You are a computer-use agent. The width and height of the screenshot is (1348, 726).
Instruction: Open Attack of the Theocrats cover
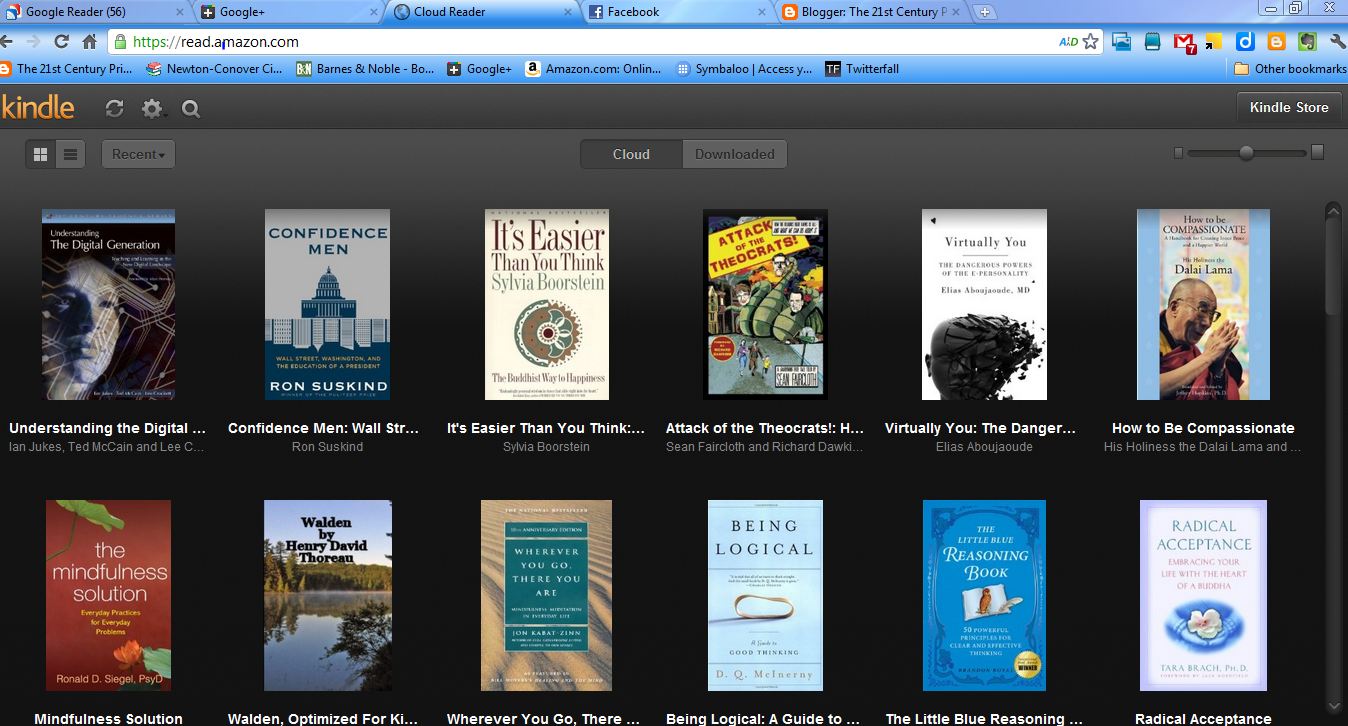point(765,304)
